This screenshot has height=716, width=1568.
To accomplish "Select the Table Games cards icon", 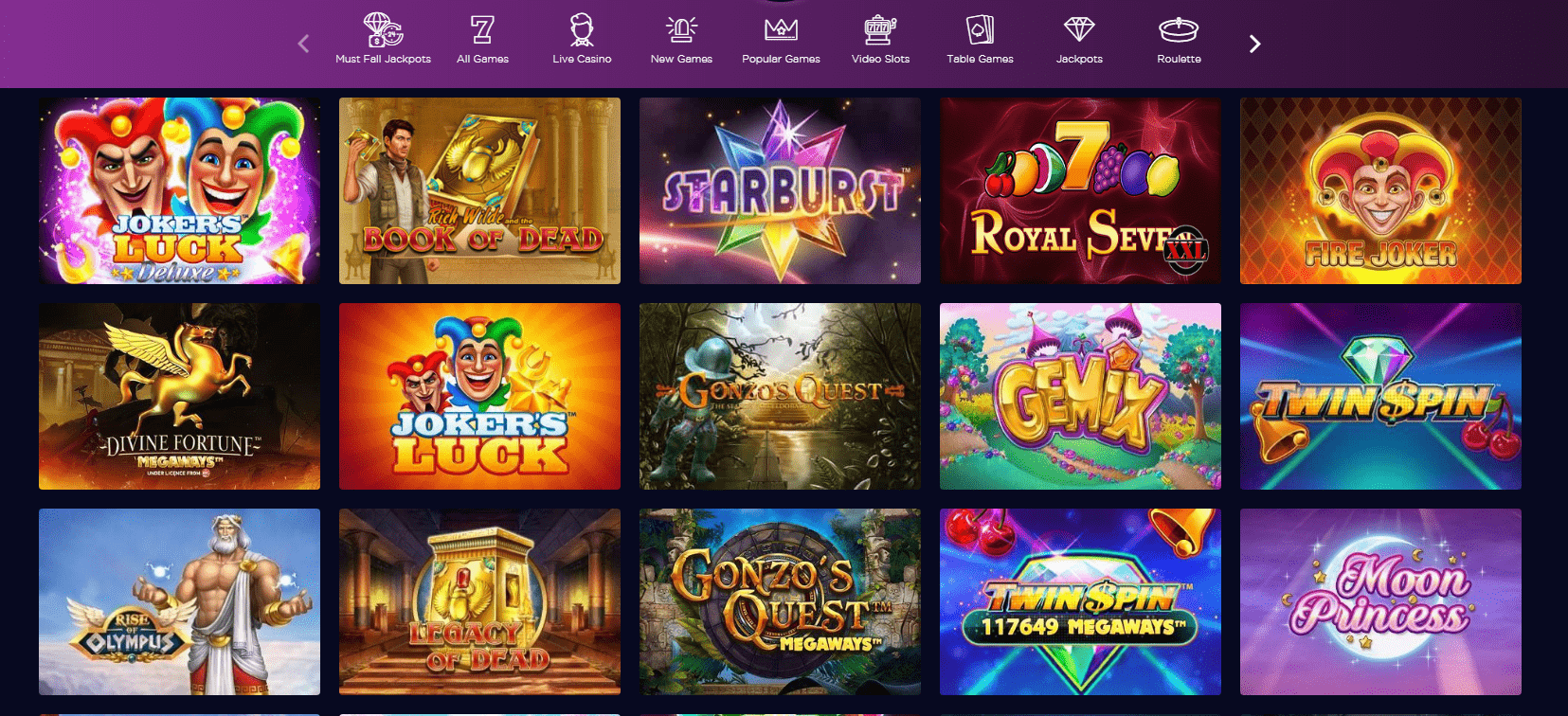I will pos(980,30).
